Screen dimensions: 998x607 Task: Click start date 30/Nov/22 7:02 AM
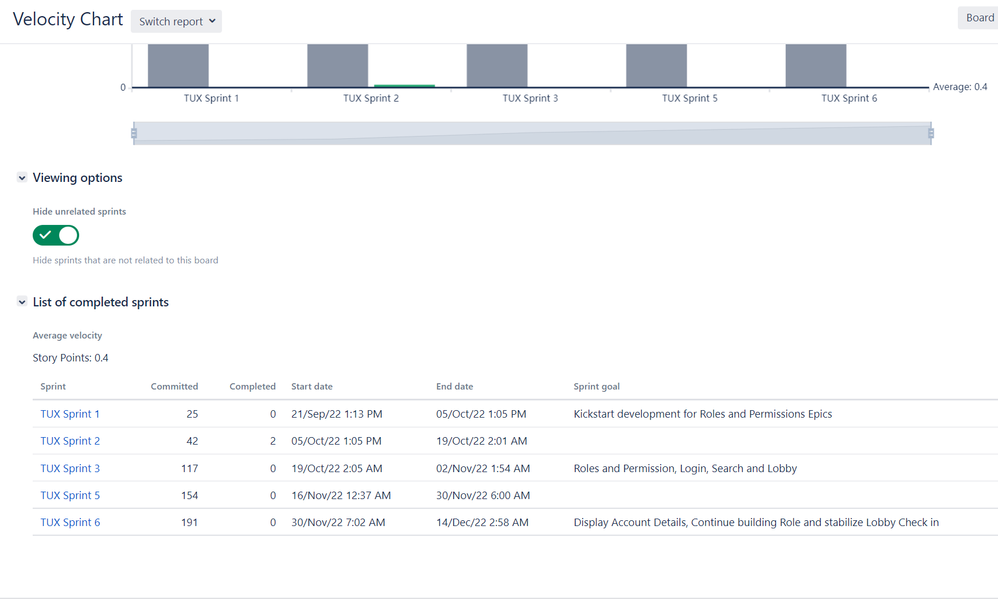tap(338, 522)
